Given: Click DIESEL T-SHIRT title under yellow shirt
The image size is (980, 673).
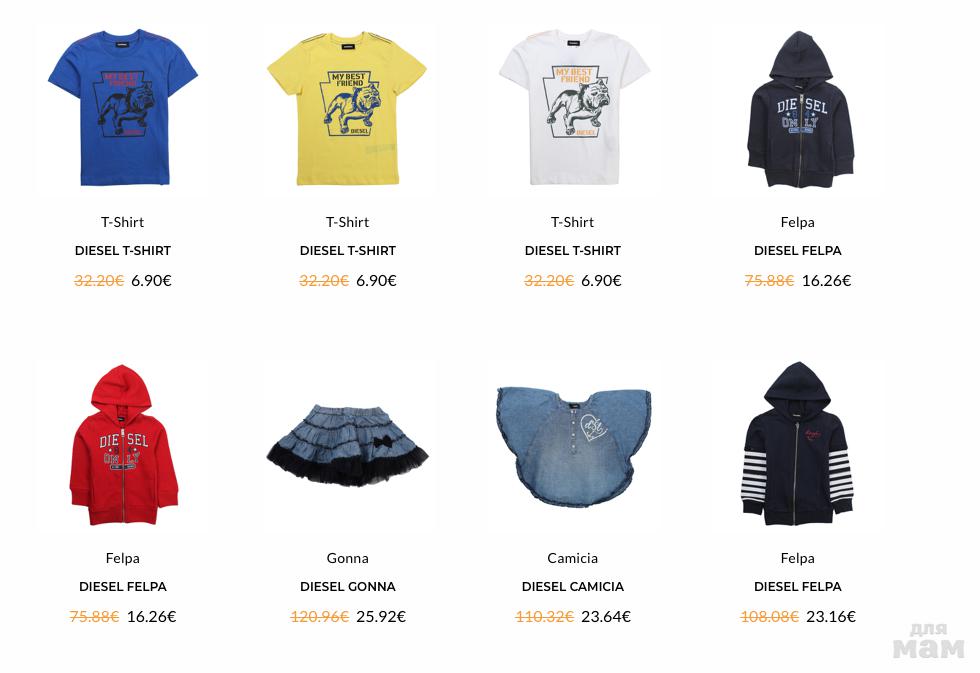Looking at the screenshot, I should (348, 251).
